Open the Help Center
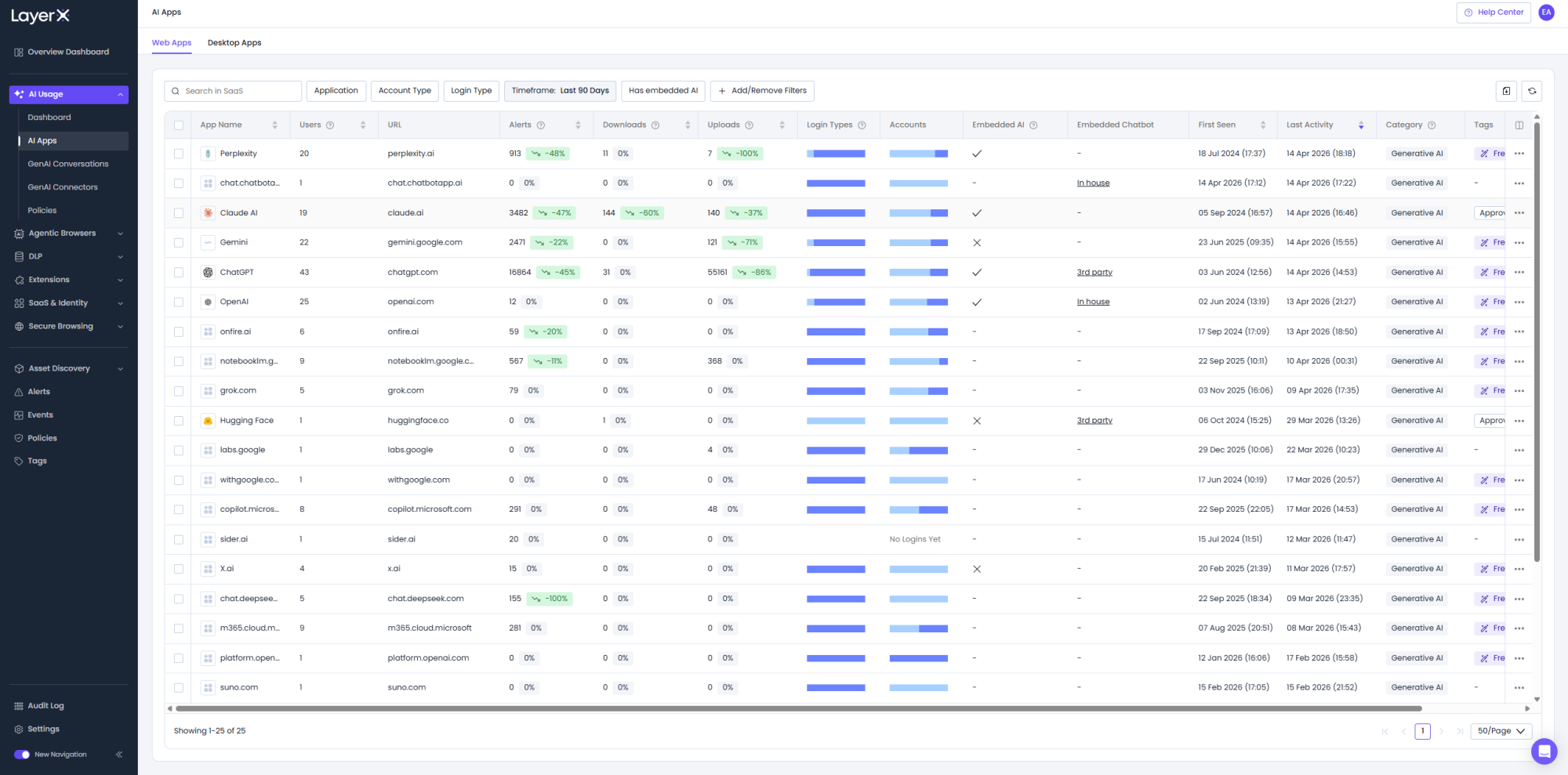Image resolution: width=1568 pixels, height=775 pixels. click(x=1494, y=13)
